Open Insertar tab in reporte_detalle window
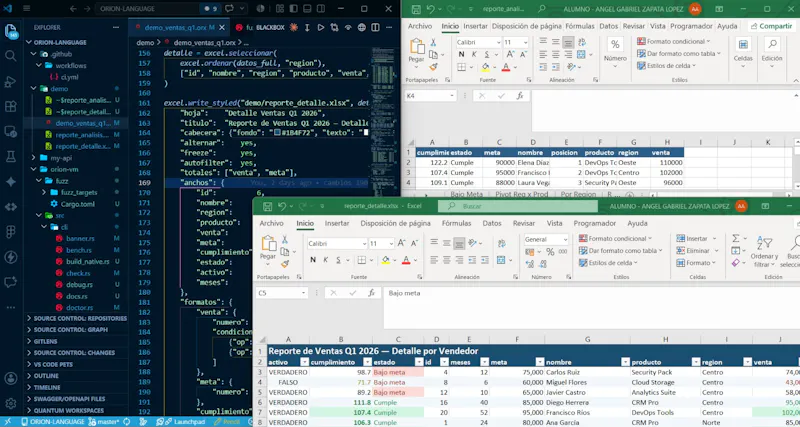Viewport: 800px width, 427px height. tap(337, 223)
